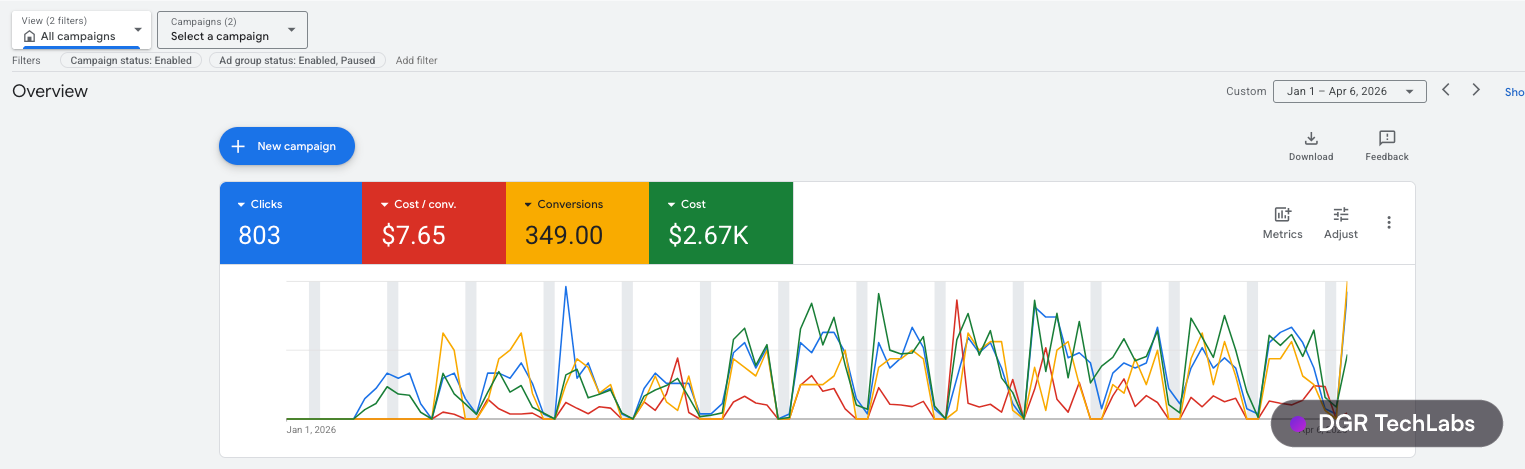Screen dimensions: 1525x469
Task: Go to next date range arrow
Action: point(1476,90)
